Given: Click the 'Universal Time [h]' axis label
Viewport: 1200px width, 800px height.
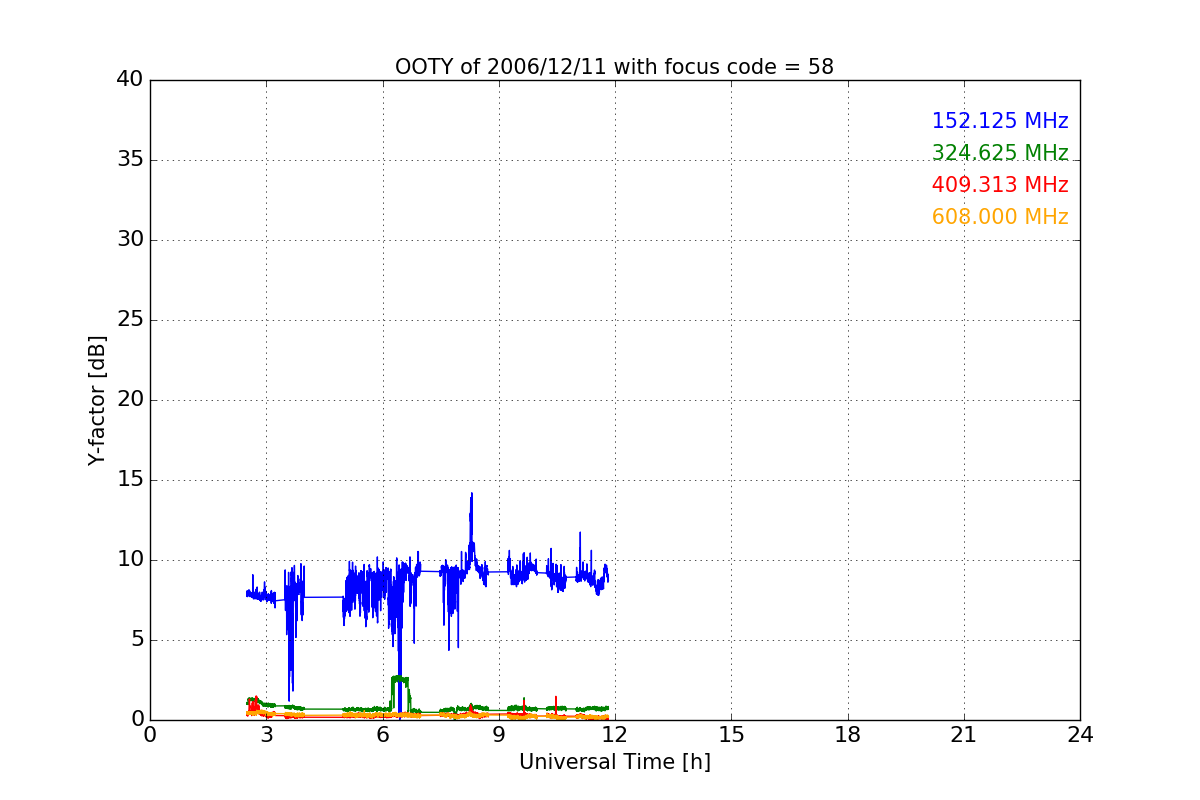Looking at the screenshot, I should click(614, 762).
